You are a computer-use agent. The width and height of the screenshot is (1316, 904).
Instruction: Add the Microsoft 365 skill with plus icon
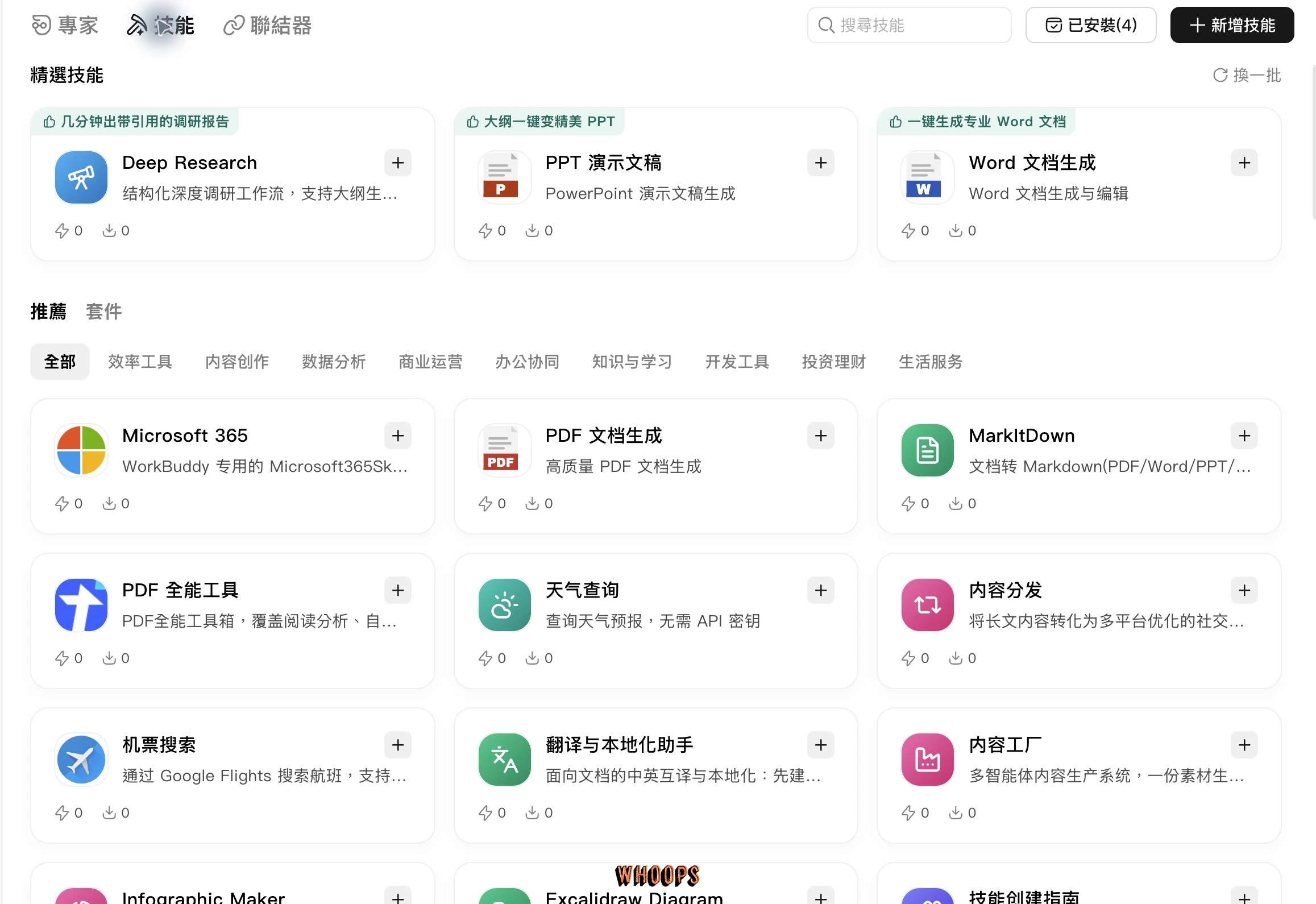click(x=397, y=436)
